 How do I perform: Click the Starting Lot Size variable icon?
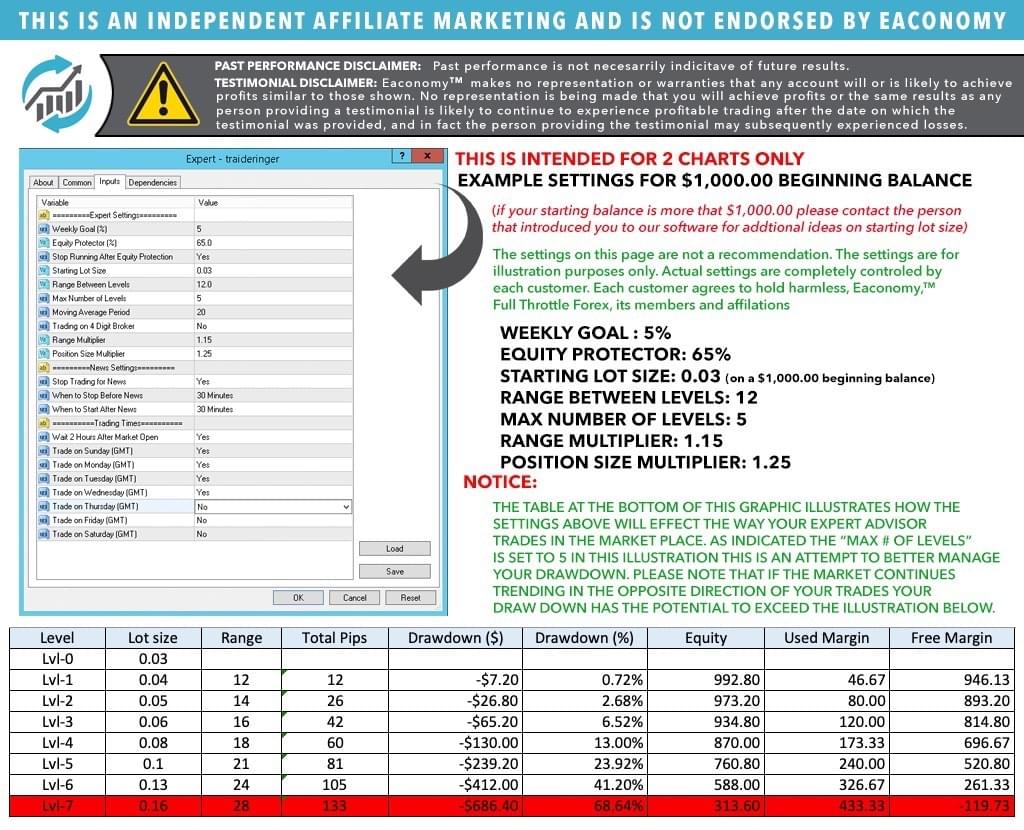[x=44, y=270]
